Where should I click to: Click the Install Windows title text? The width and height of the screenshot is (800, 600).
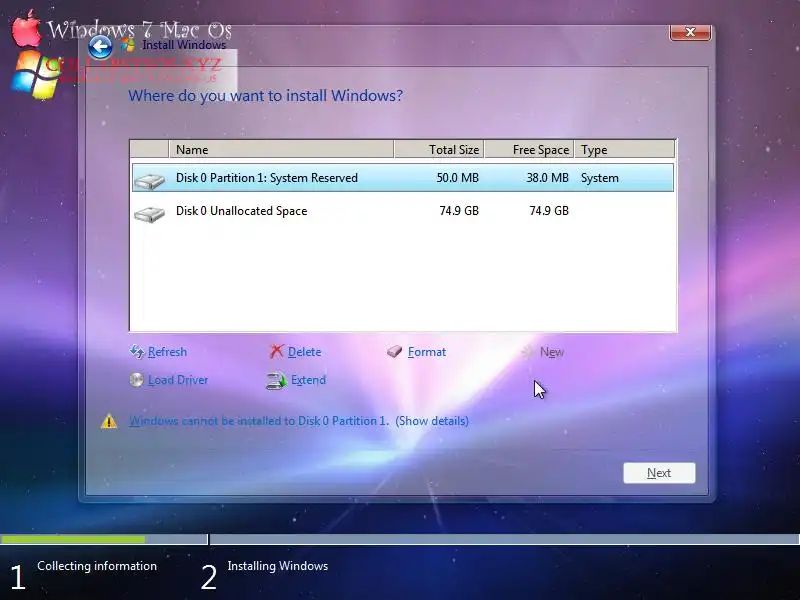click(184, 45)
